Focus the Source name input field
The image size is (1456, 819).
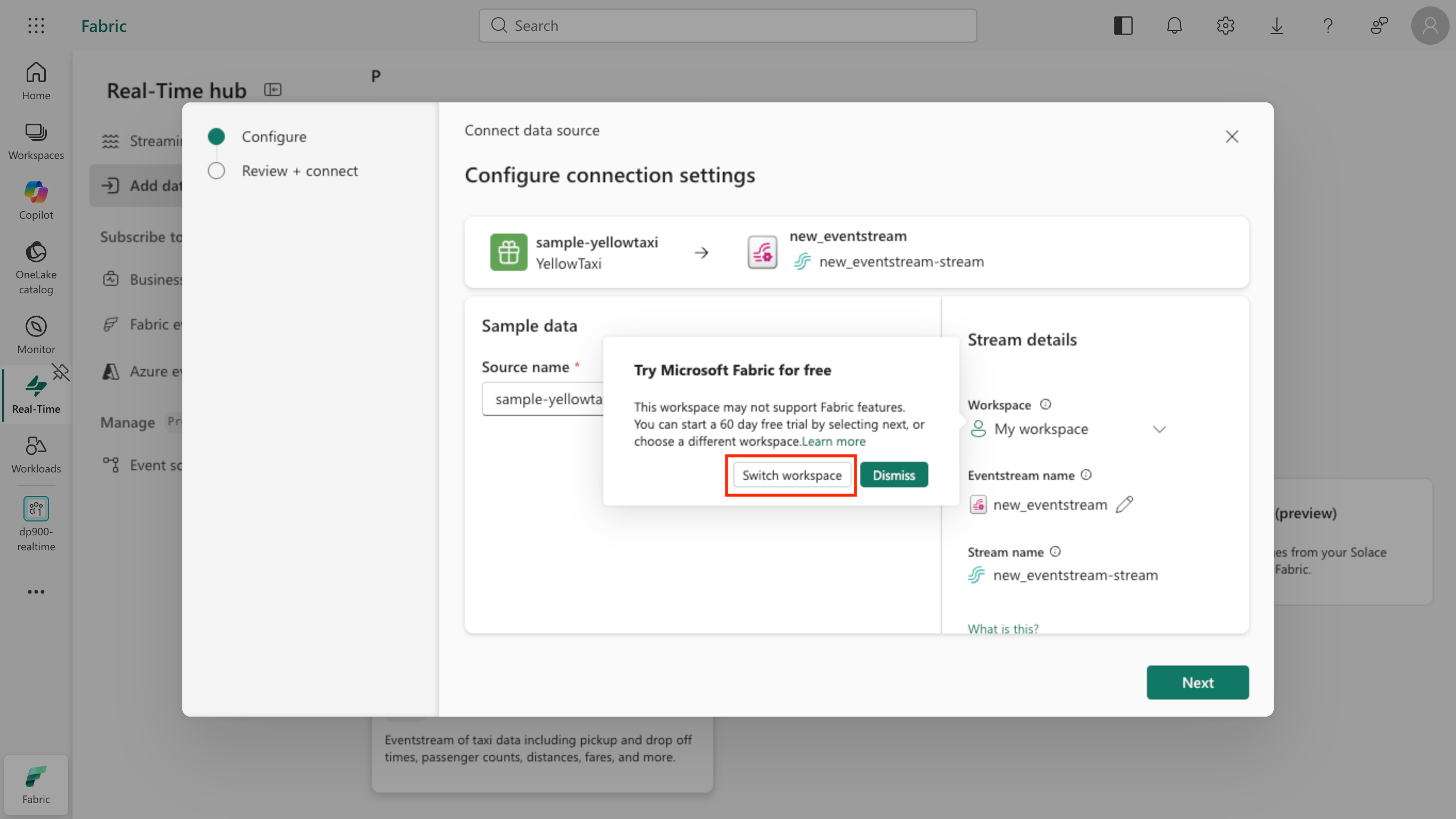coord(543,399)
